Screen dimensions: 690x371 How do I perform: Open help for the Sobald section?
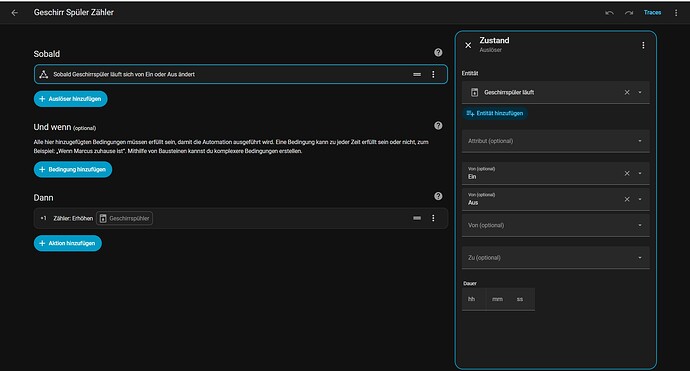pos(438,52)
